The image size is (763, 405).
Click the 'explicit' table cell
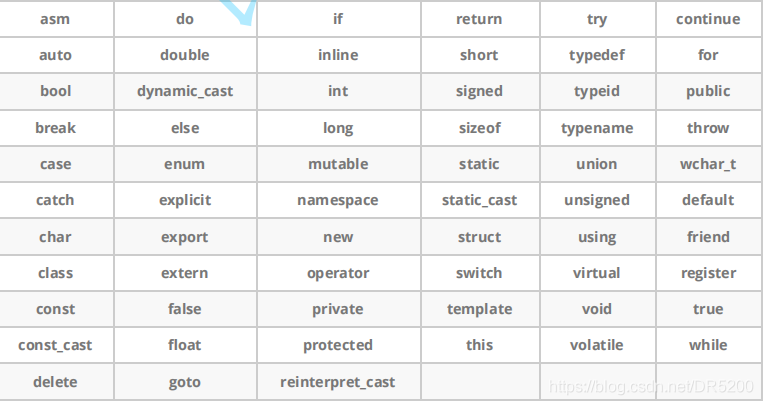[x=185, y=200]
